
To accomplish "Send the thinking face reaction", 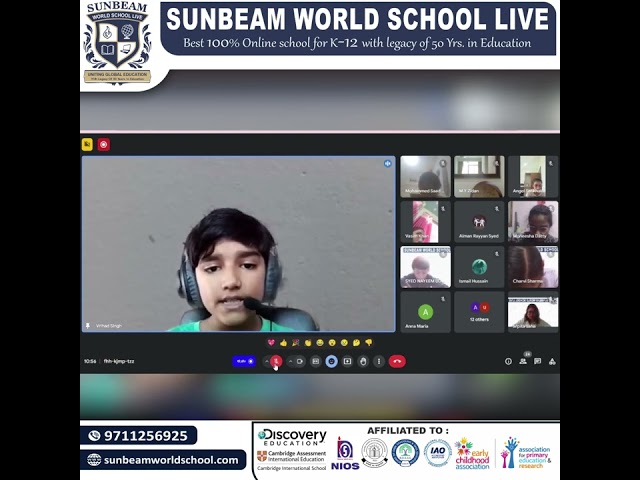I will click(357, 343).
